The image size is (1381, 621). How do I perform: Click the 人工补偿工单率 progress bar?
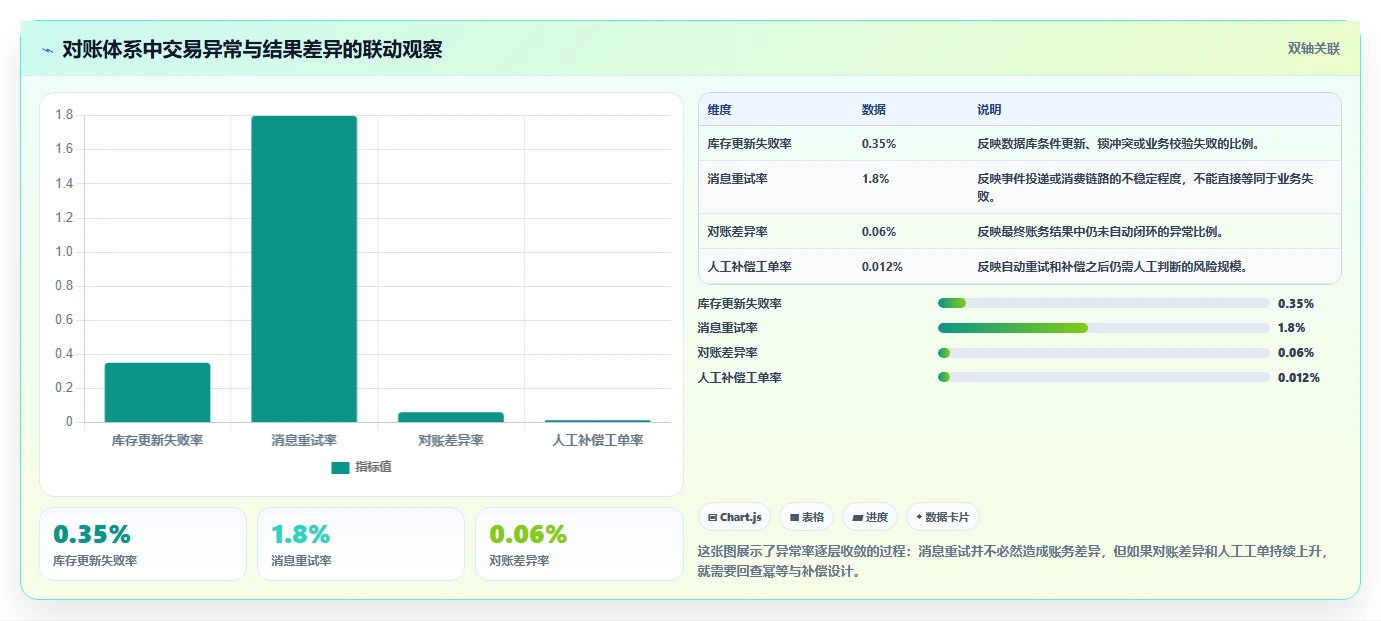click(1104, 377)
